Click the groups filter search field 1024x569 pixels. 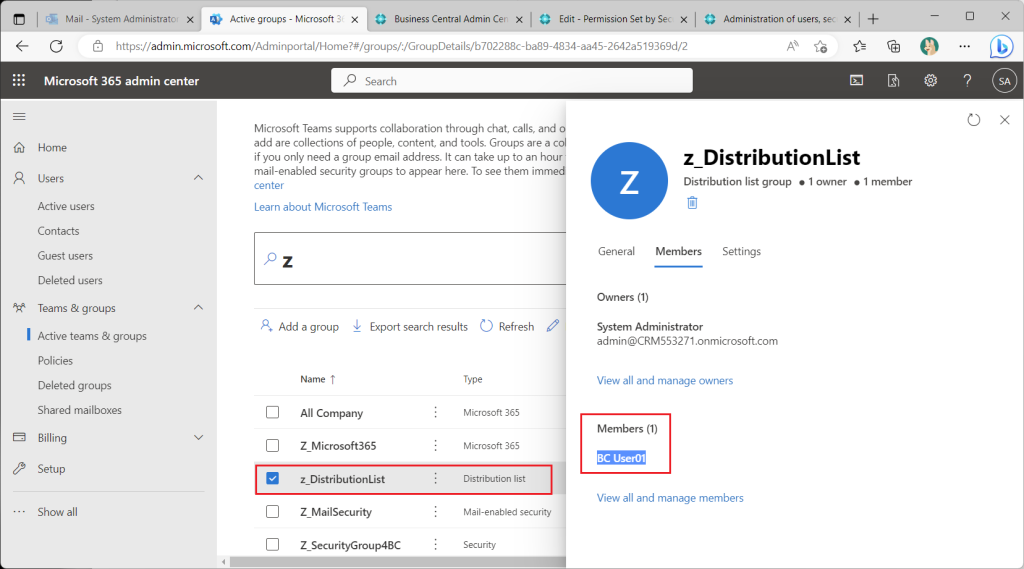410,259
